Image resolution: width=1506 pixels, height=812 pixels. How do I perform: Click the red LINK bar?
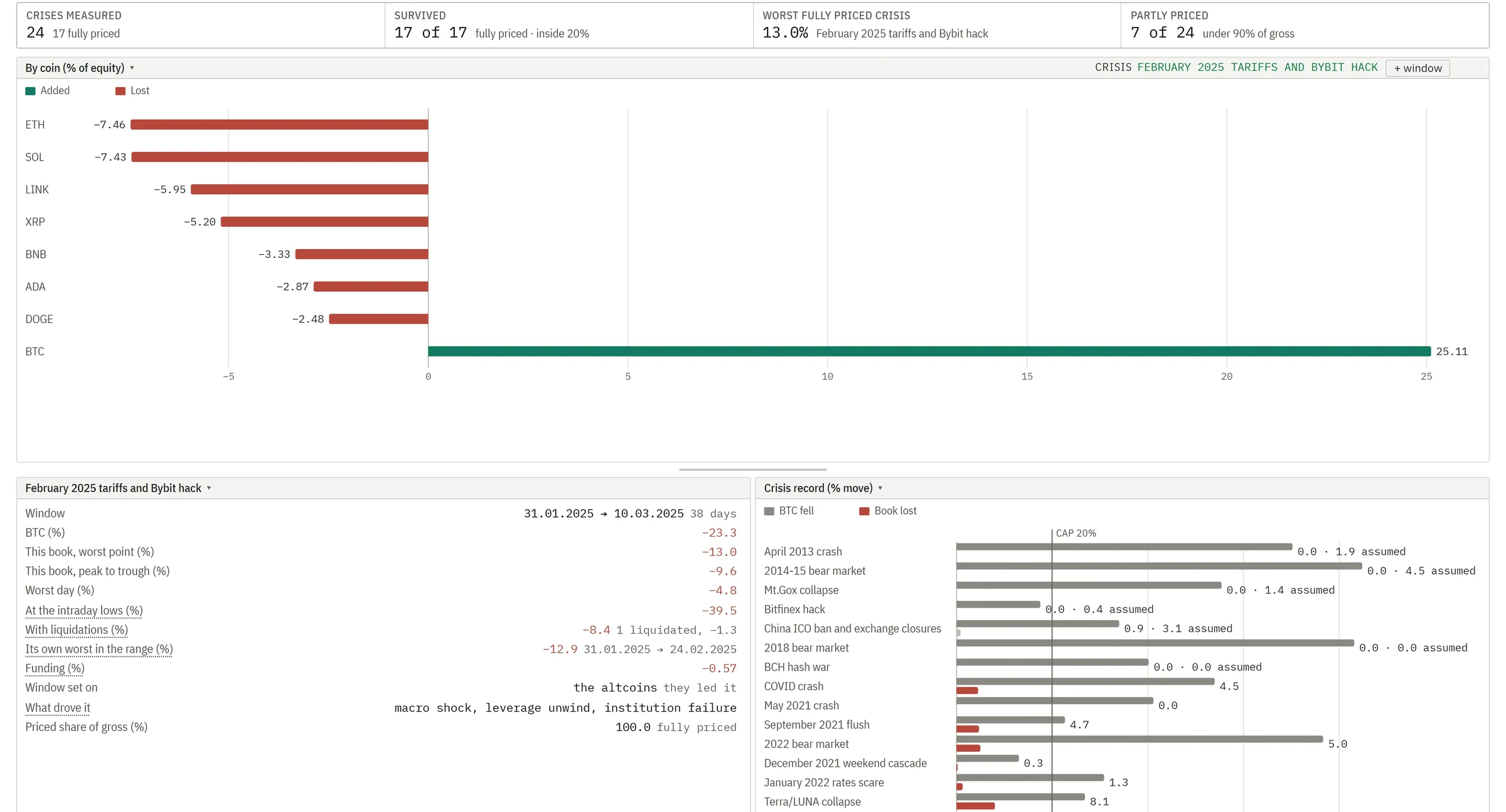[x=309, y=190]
